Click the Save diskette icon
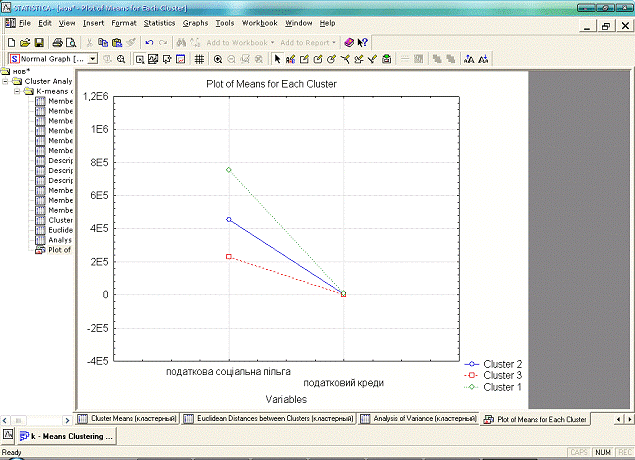Screen dimensions: 635x460 39,43
